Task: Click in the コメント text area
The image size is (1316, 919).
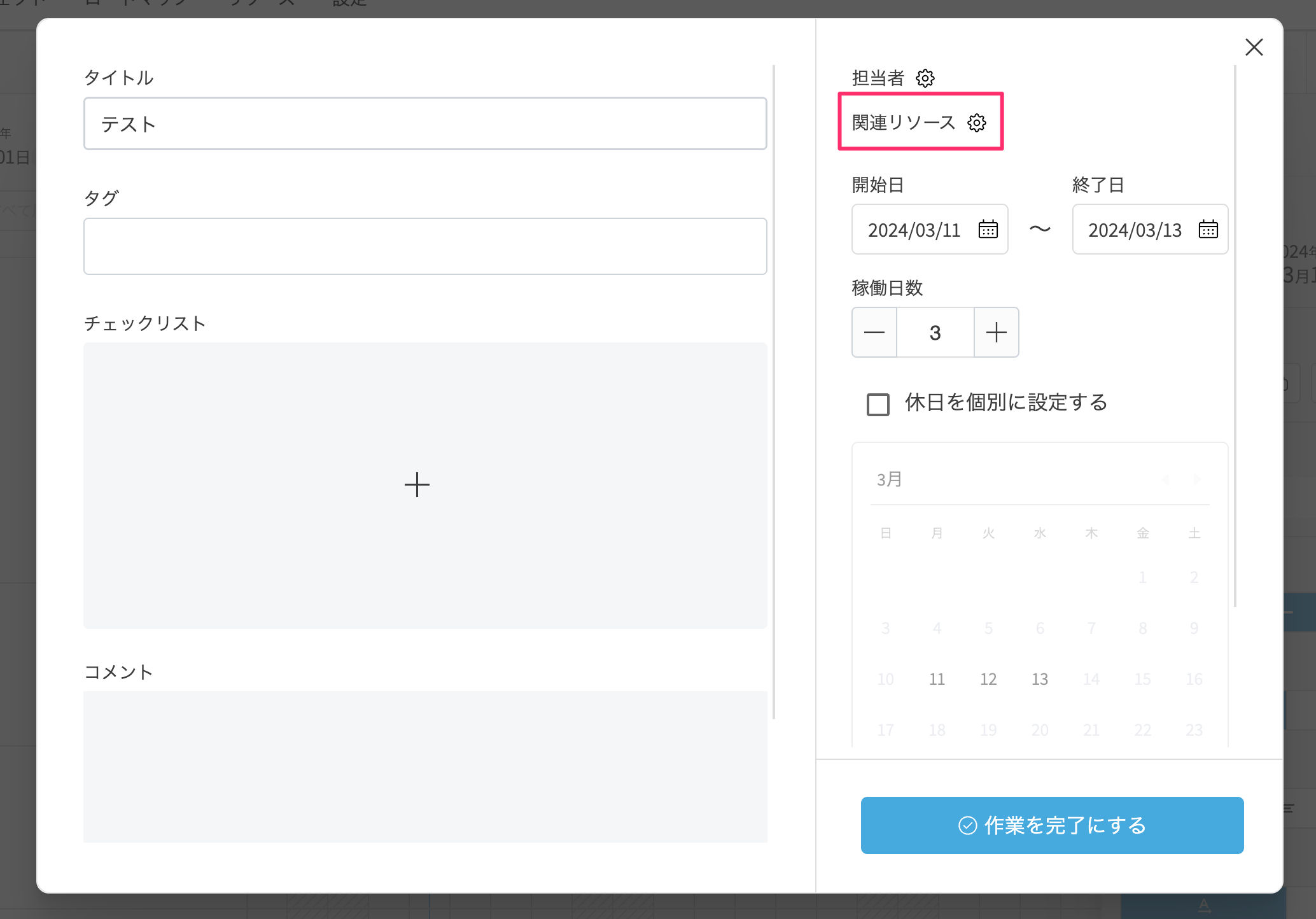Action: tap(425, 766)
